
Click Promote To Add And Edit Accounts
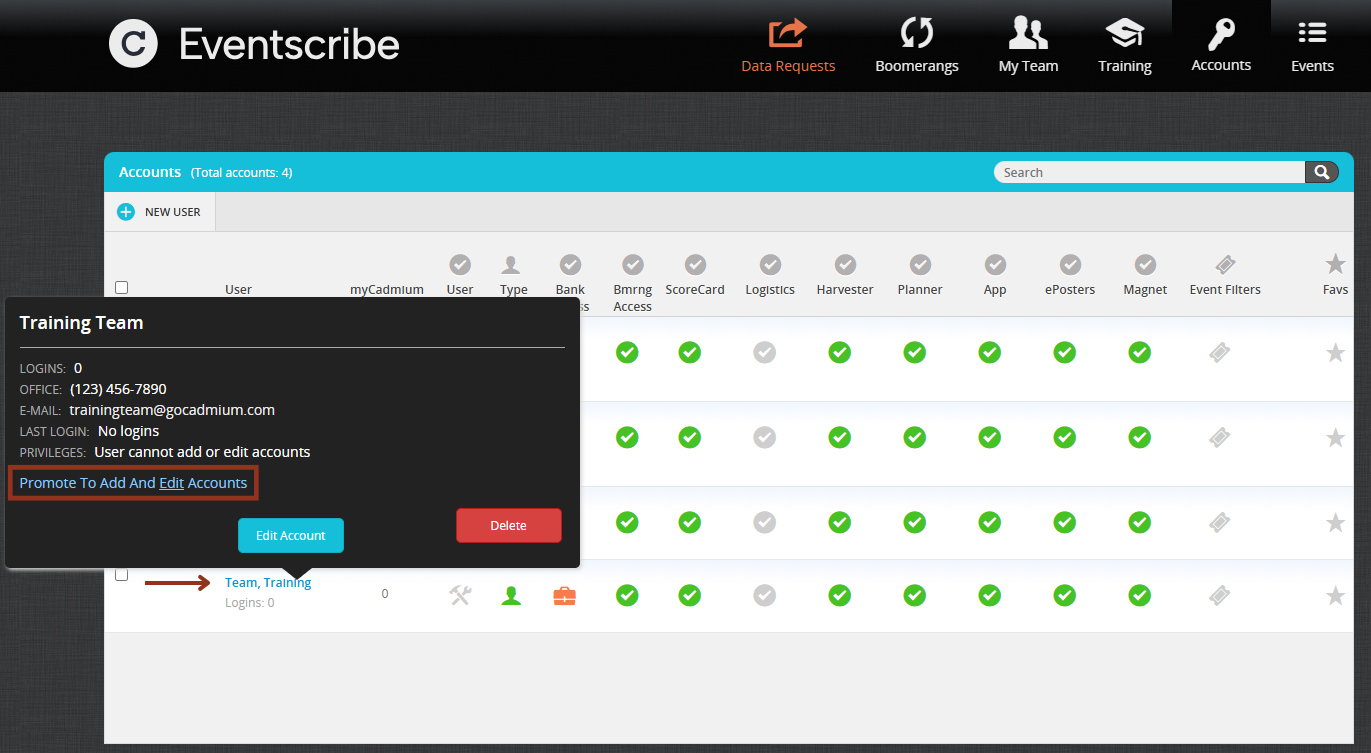[x=133, y=483]
